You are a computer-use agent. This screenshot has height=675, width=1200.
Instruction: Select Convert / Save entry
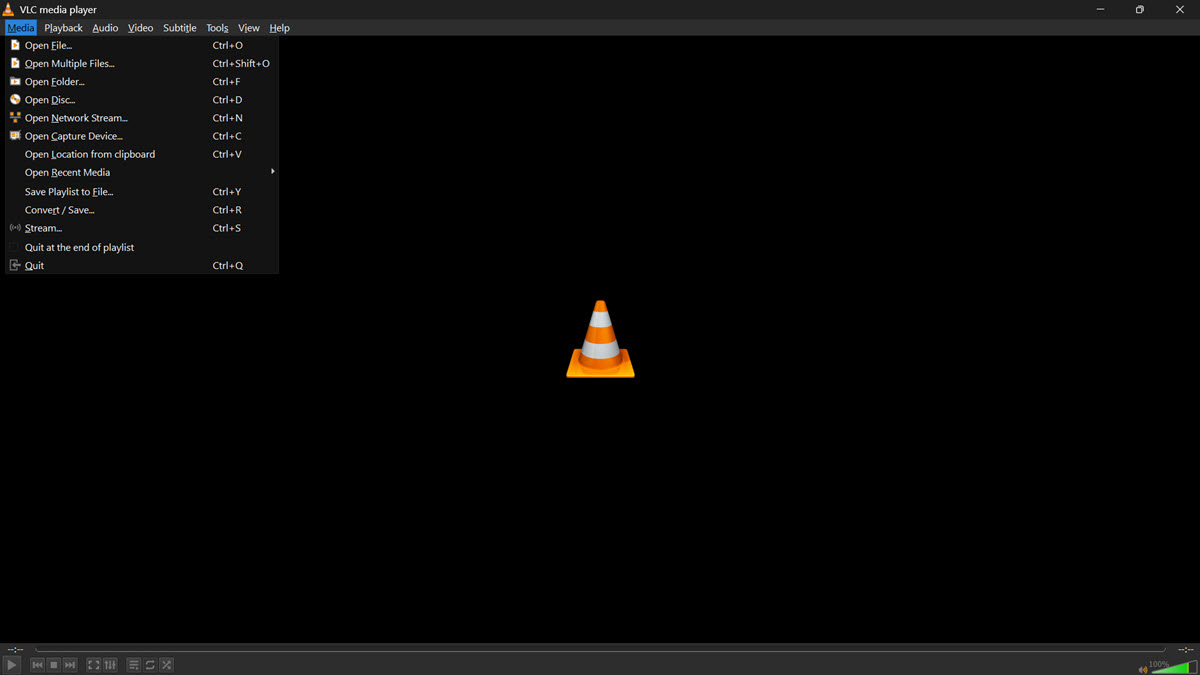click(x=141, y=210)
